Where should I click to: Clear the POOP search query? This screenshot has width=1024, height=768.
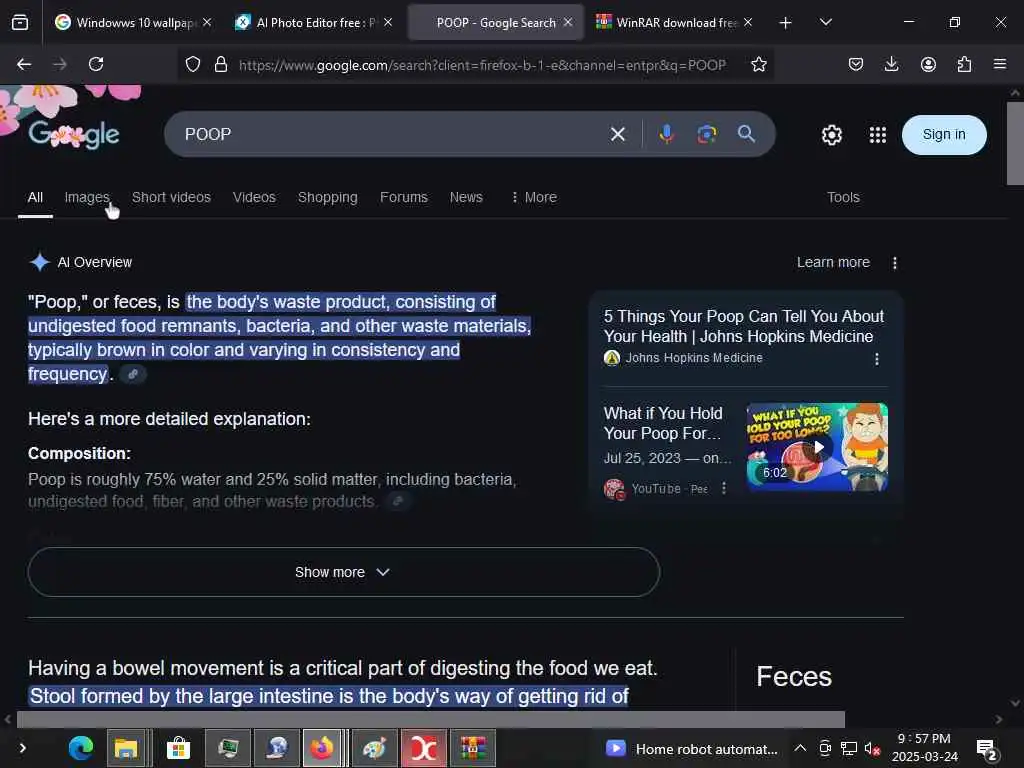click(x=617, y=135)
